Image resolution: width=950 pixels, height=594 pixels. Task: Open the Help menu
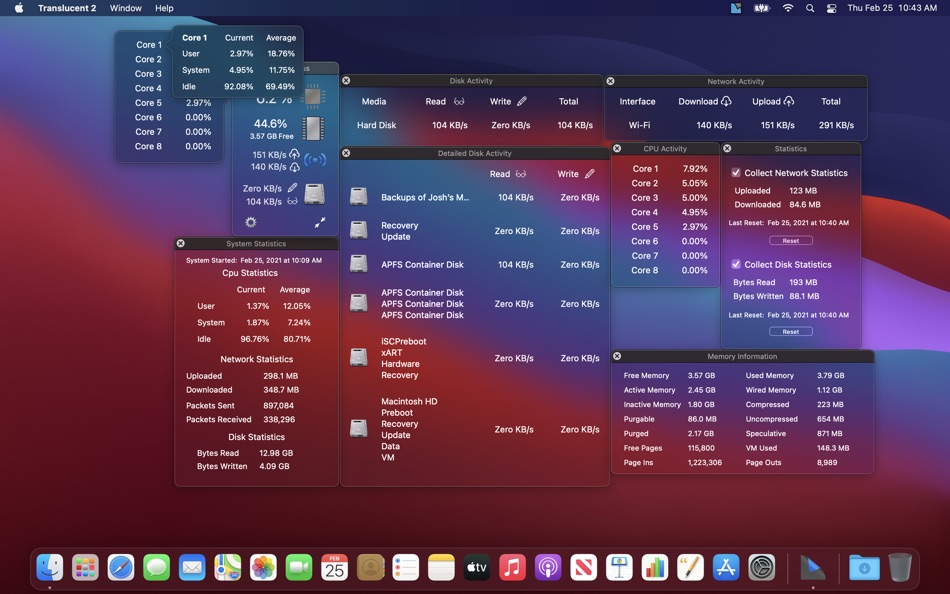(164, 8)
